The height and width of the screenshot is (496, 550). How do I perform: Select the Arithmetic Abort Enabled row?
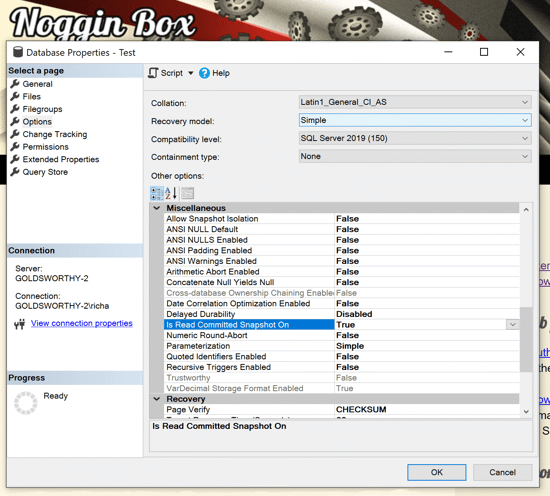[x=342, y=272]
